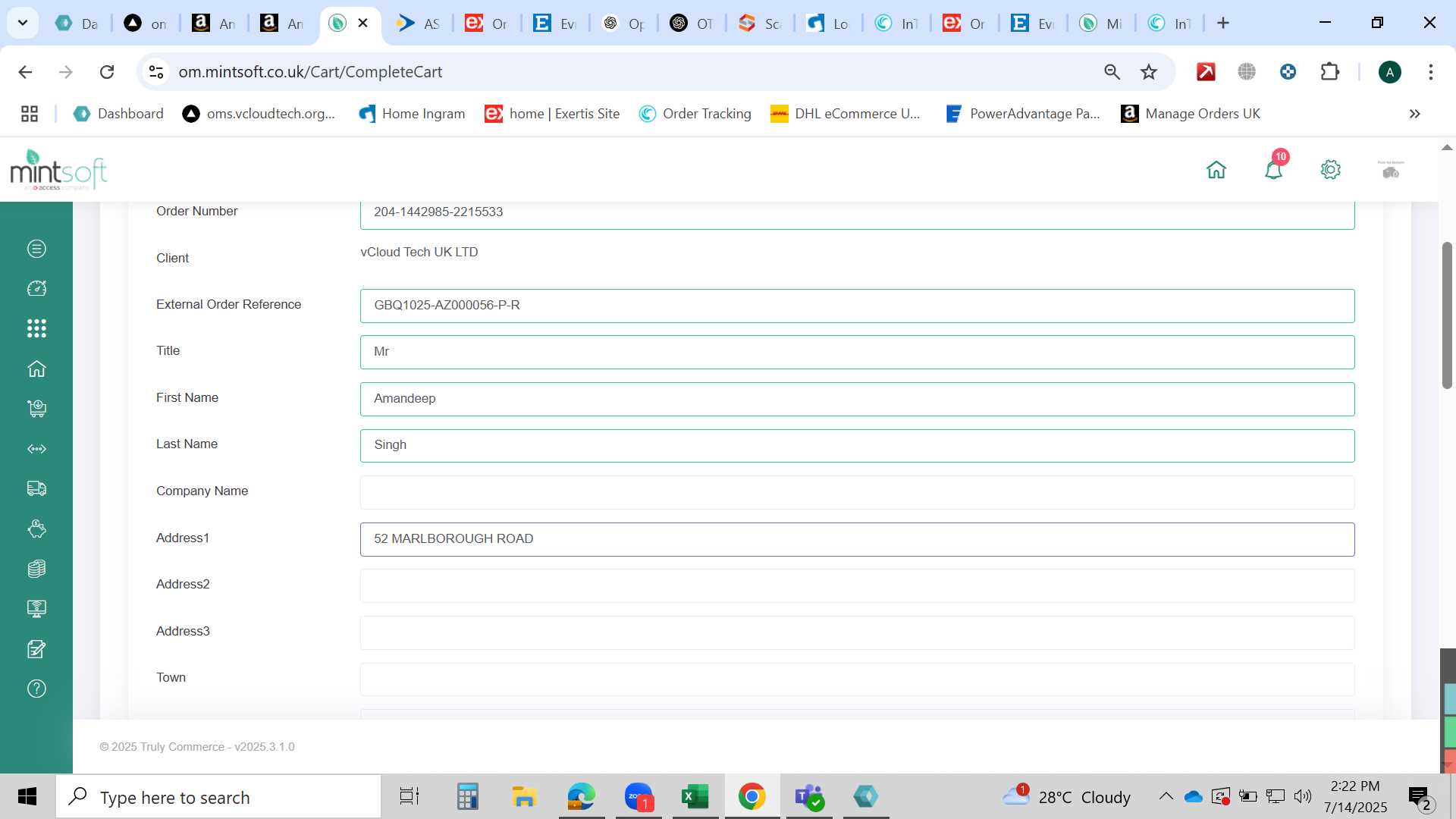Click the empty Company Name field

[x=857, y=492]
